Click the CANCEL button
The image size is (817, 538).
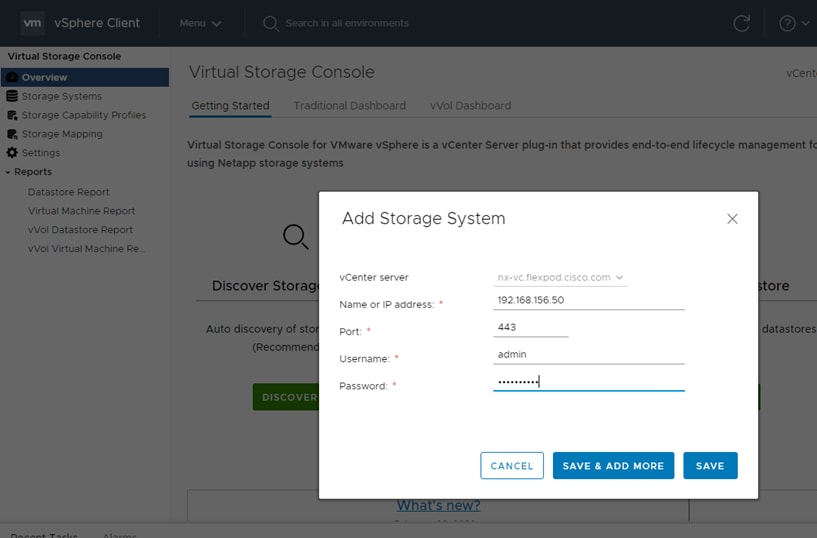512,466
